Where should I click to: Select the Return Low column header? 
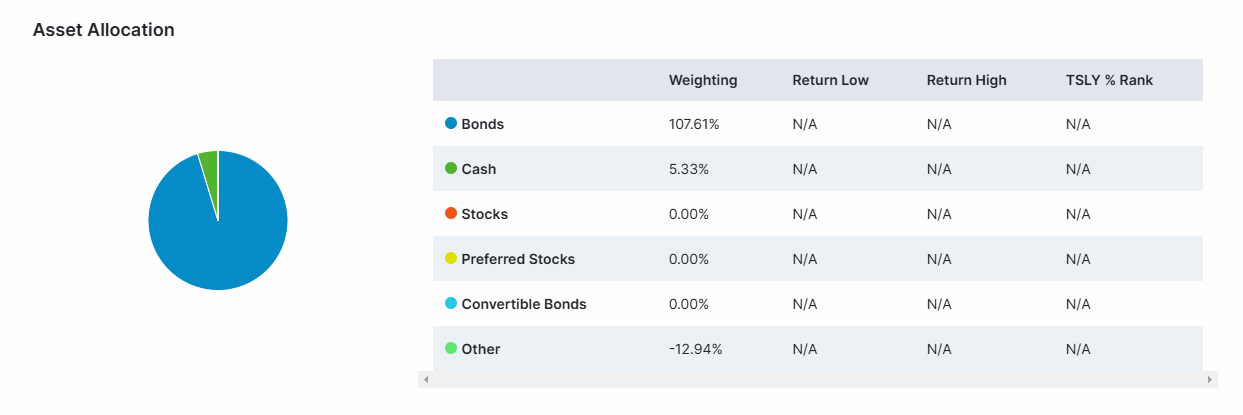[x=830, y=80]
